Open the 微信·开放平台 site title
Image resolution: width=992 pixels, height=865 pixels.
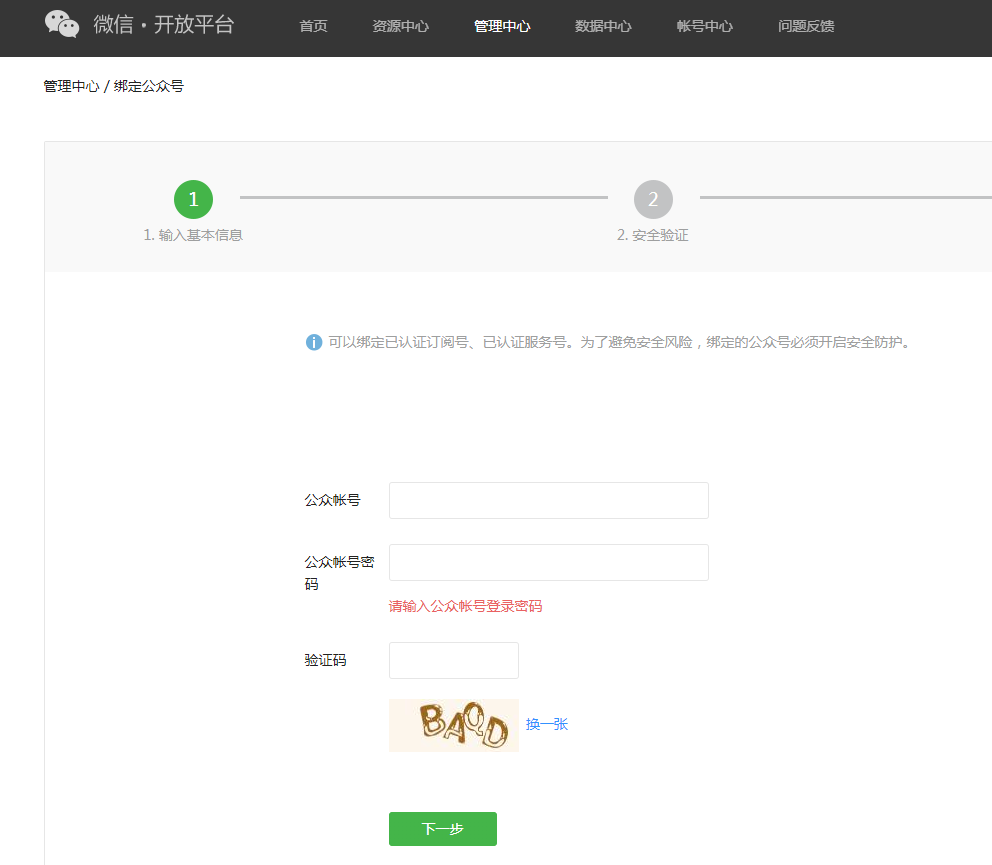tap(164, 25)
